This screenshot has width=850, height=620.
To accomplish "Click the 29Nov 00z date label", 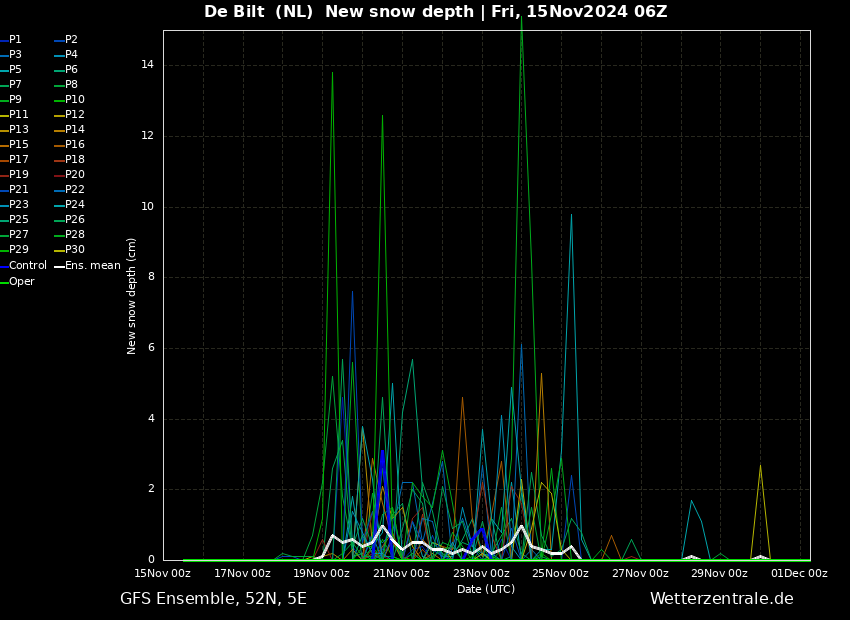I will [x=719, y=573].
